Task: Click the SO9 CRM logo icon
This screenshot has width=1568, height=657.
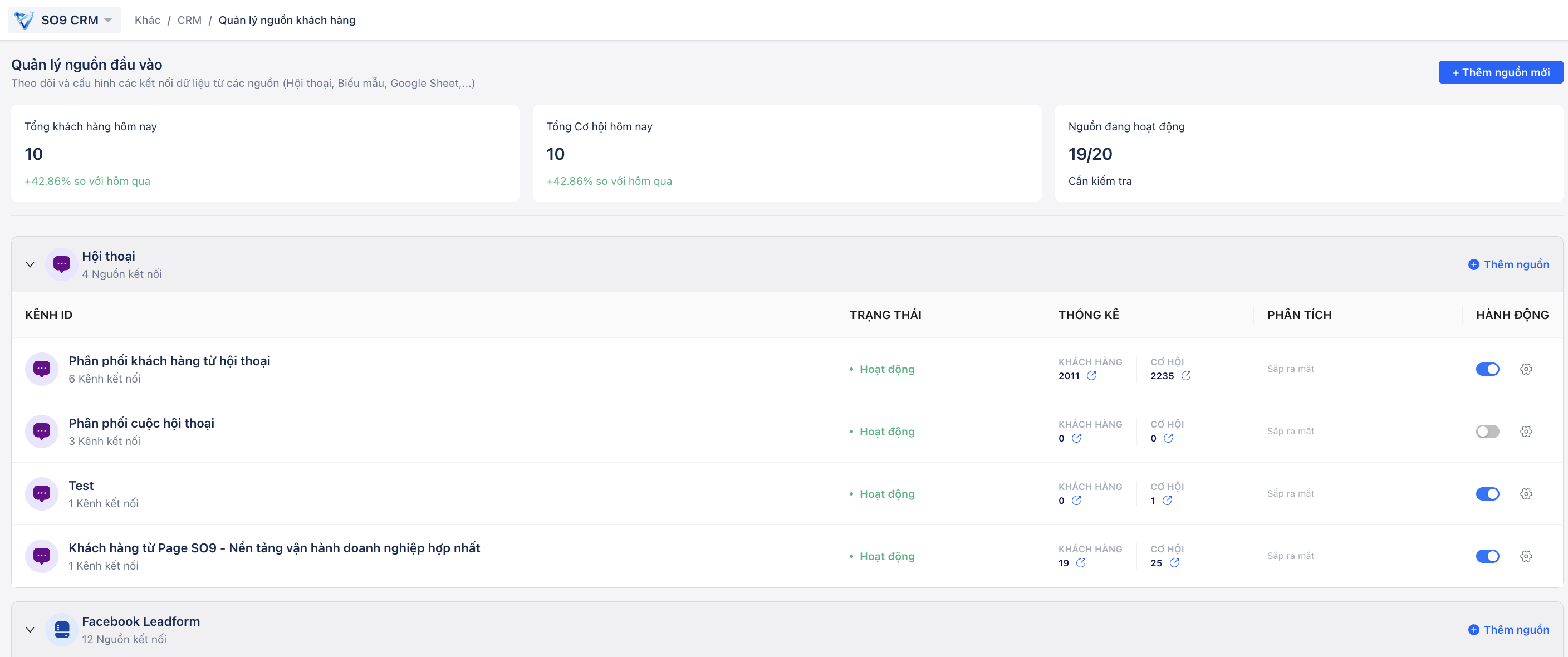Action: click(x=24, y=20)
